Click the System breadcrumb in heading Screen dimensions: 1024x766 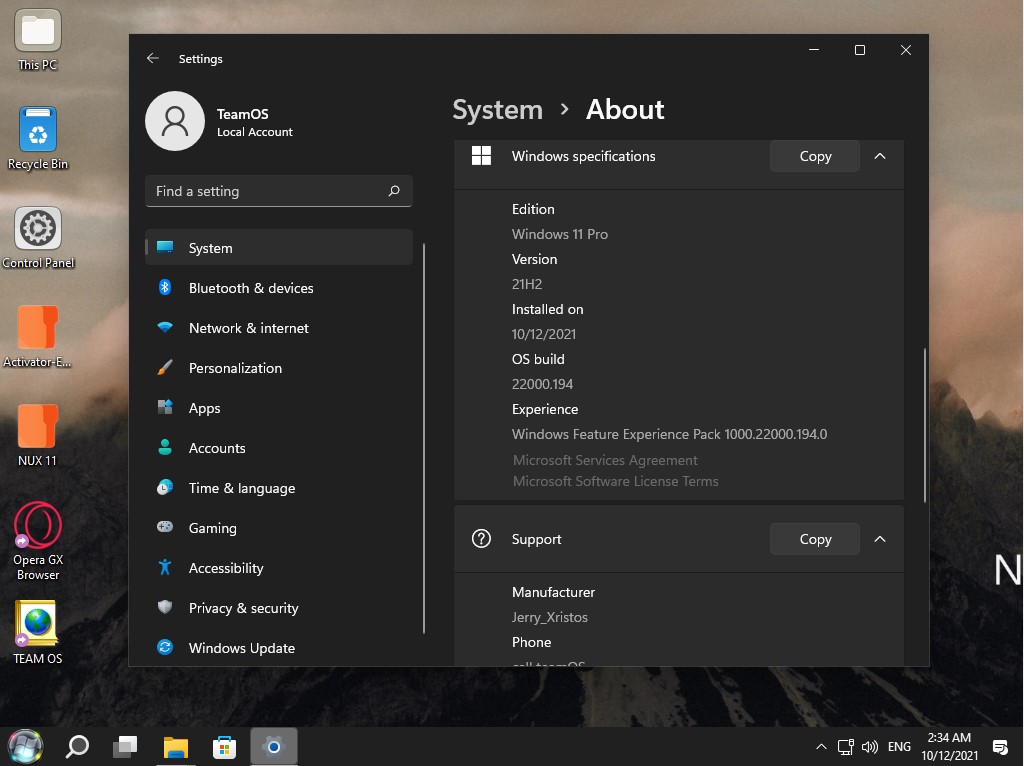click(498, 109)
